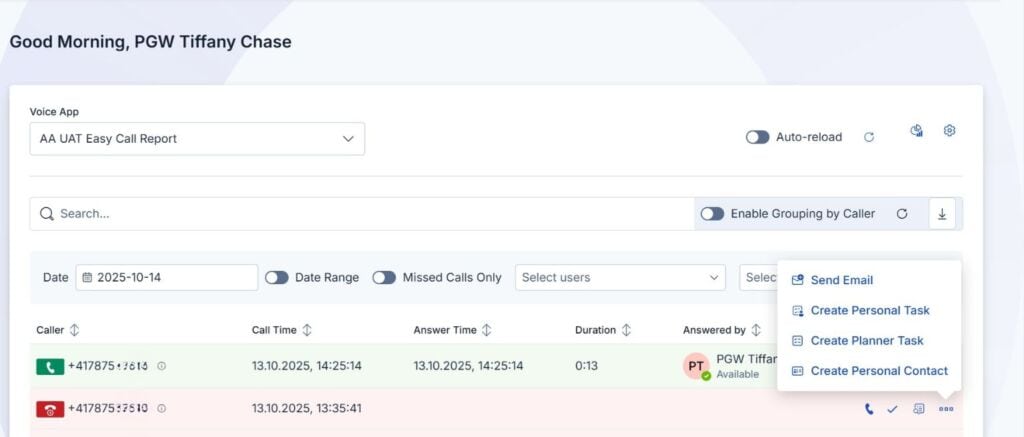Toggle the Auto-reload switch
1024x437 pixels.
pos(758,137)
